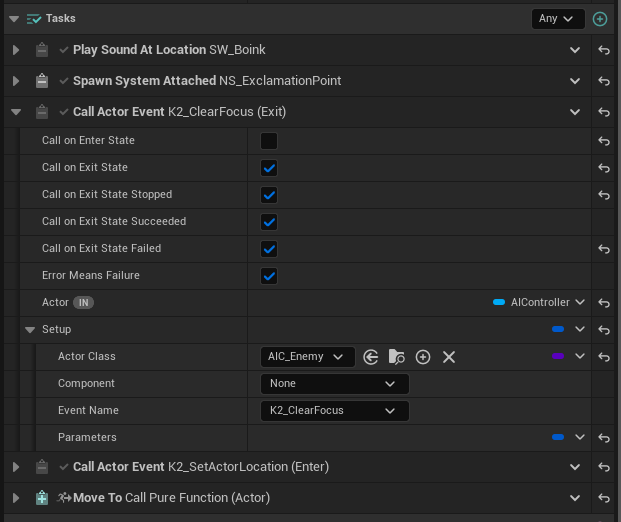The width and height of the screenshot is (621, 522).
Task: Reset the K2_ClearFocus task row
Action: click(x=604, y=112)
